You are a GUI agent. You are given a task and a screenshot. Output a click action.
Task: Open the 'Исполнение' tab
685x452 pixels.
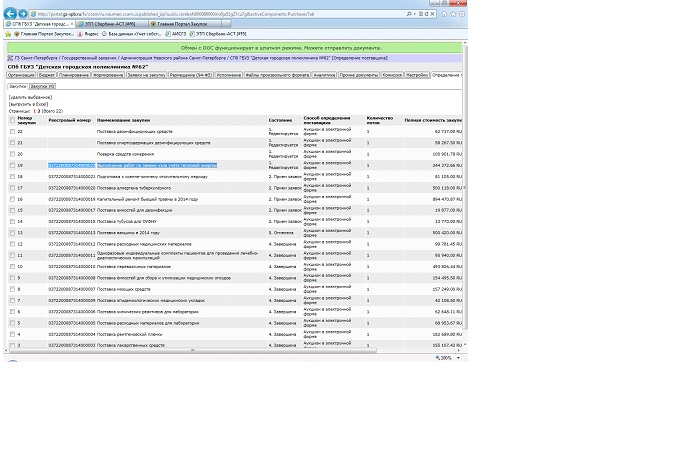228,75
